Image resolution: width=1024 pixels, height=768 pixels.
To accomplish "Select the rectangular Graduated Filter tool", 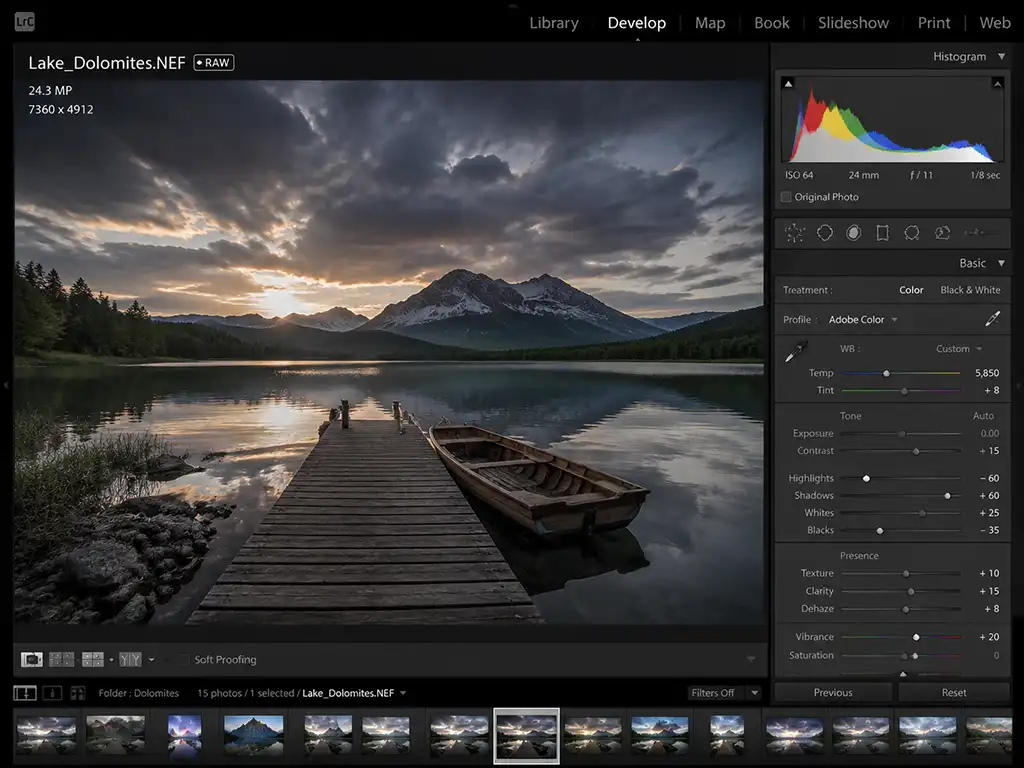I will click(x=882, y=233).
